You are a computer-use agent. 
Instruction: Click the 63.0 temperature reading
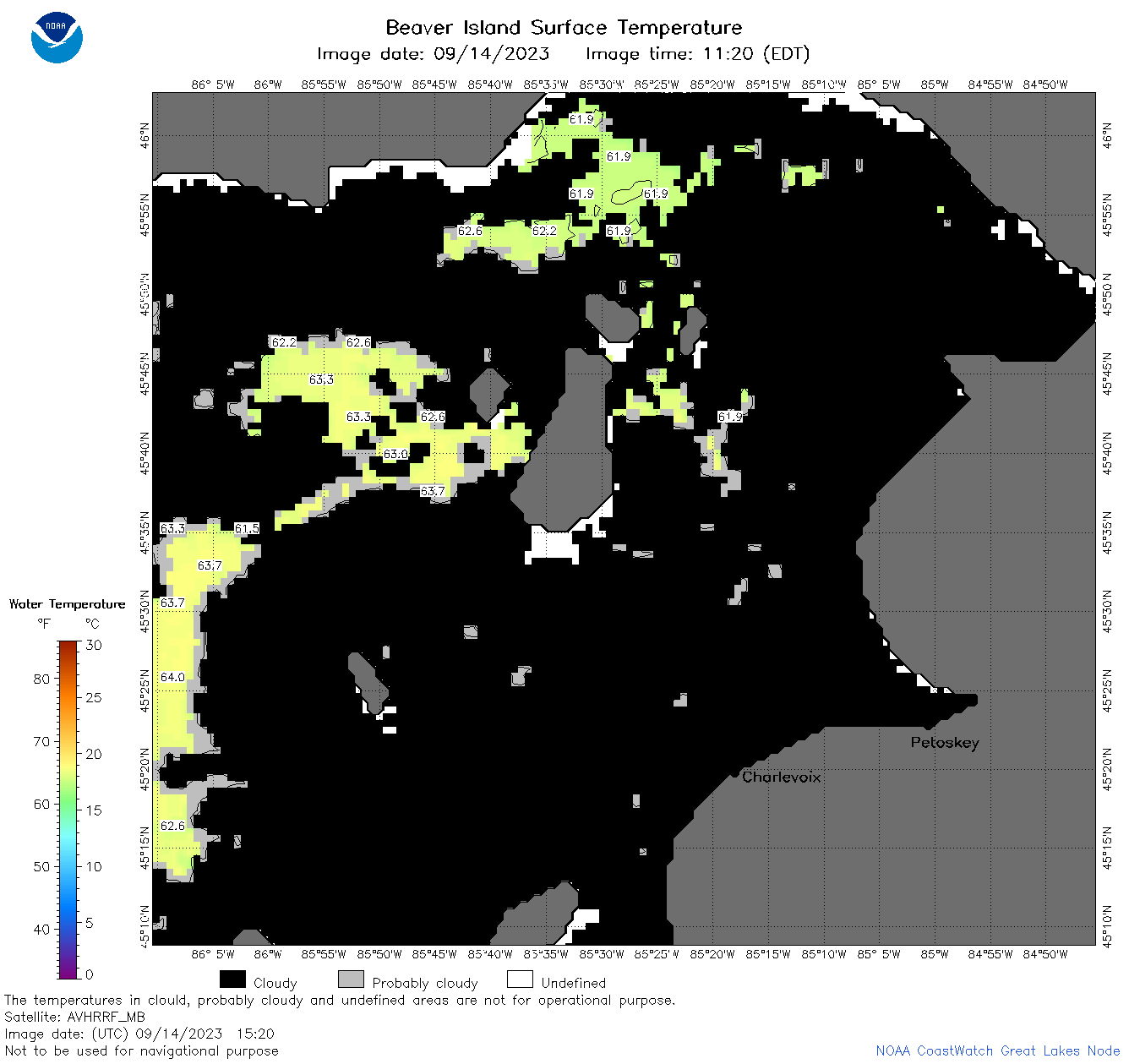point(395,454)
